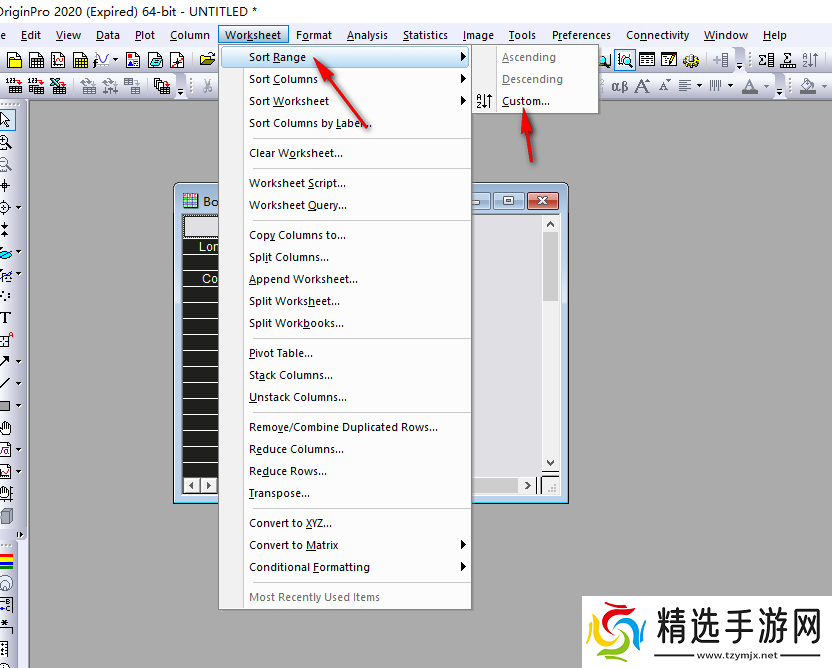Screen dimensions: 832x668
Task: Select the Text tool in left toolbar
Action: coord(6,318)
